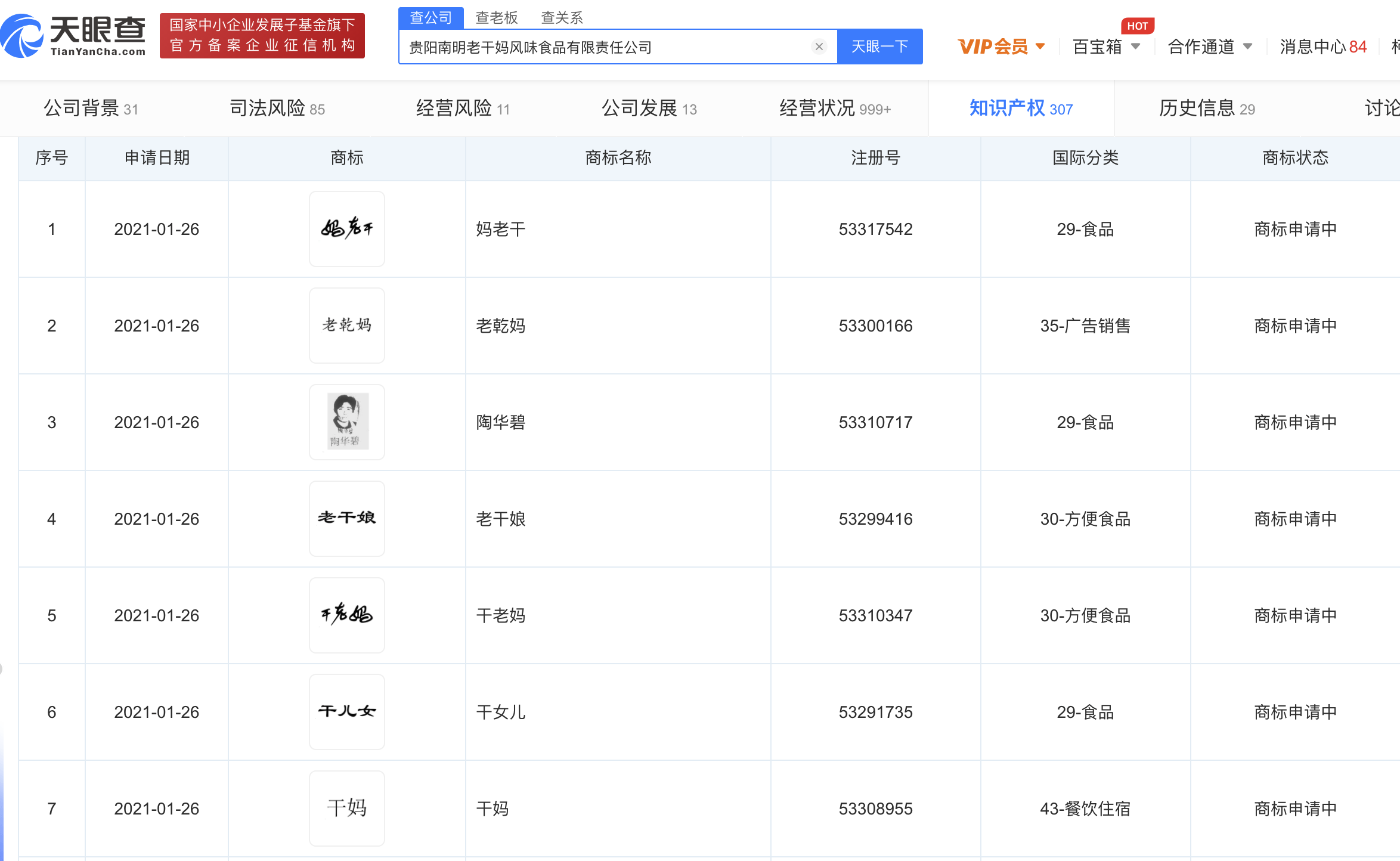1400x861 pixels.
Task: Open the 干儿女 trademark image
Action: point(346,712)
